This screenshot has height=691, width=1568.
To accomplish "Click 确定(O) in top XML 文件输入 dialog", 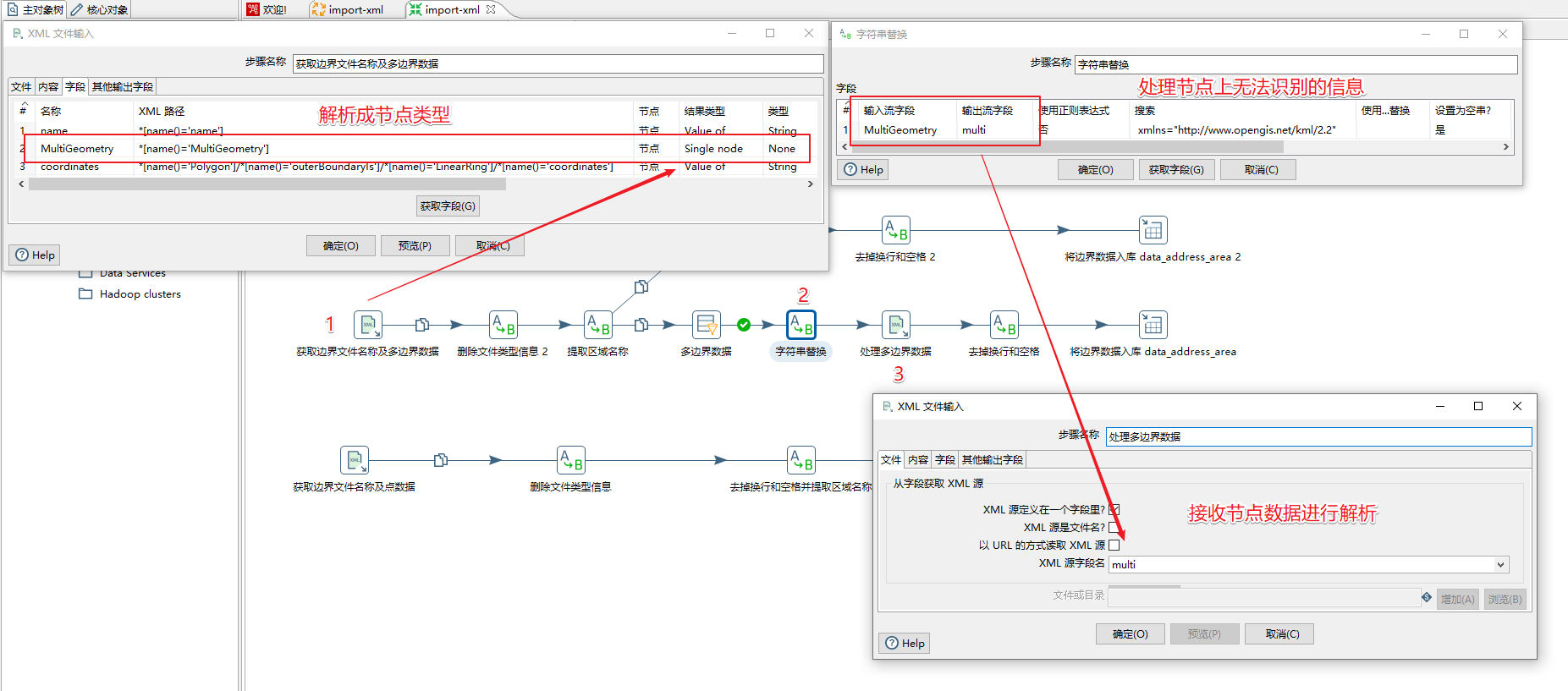I will [341, 245].
